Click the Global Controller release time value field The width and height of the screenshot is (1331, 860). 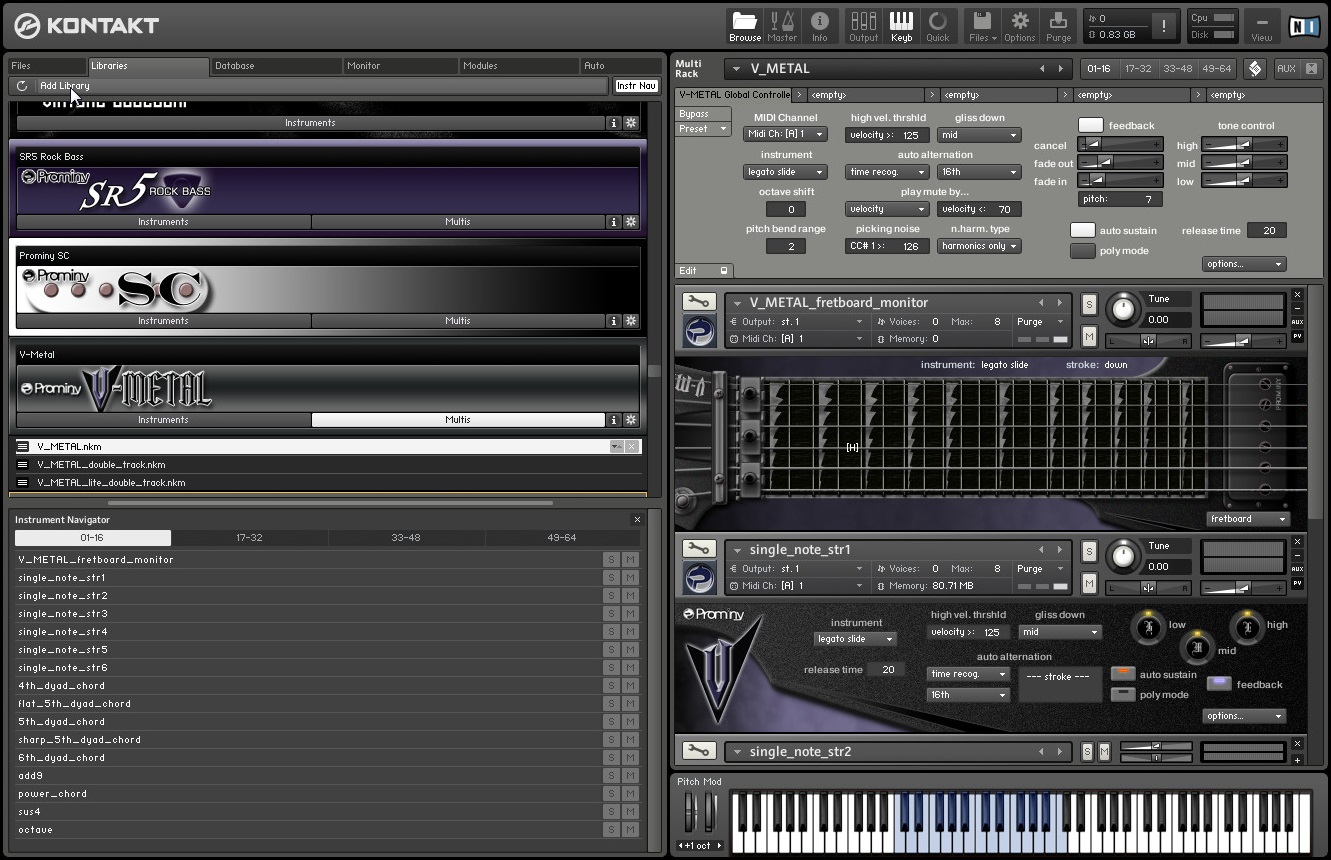point(1267,231)
